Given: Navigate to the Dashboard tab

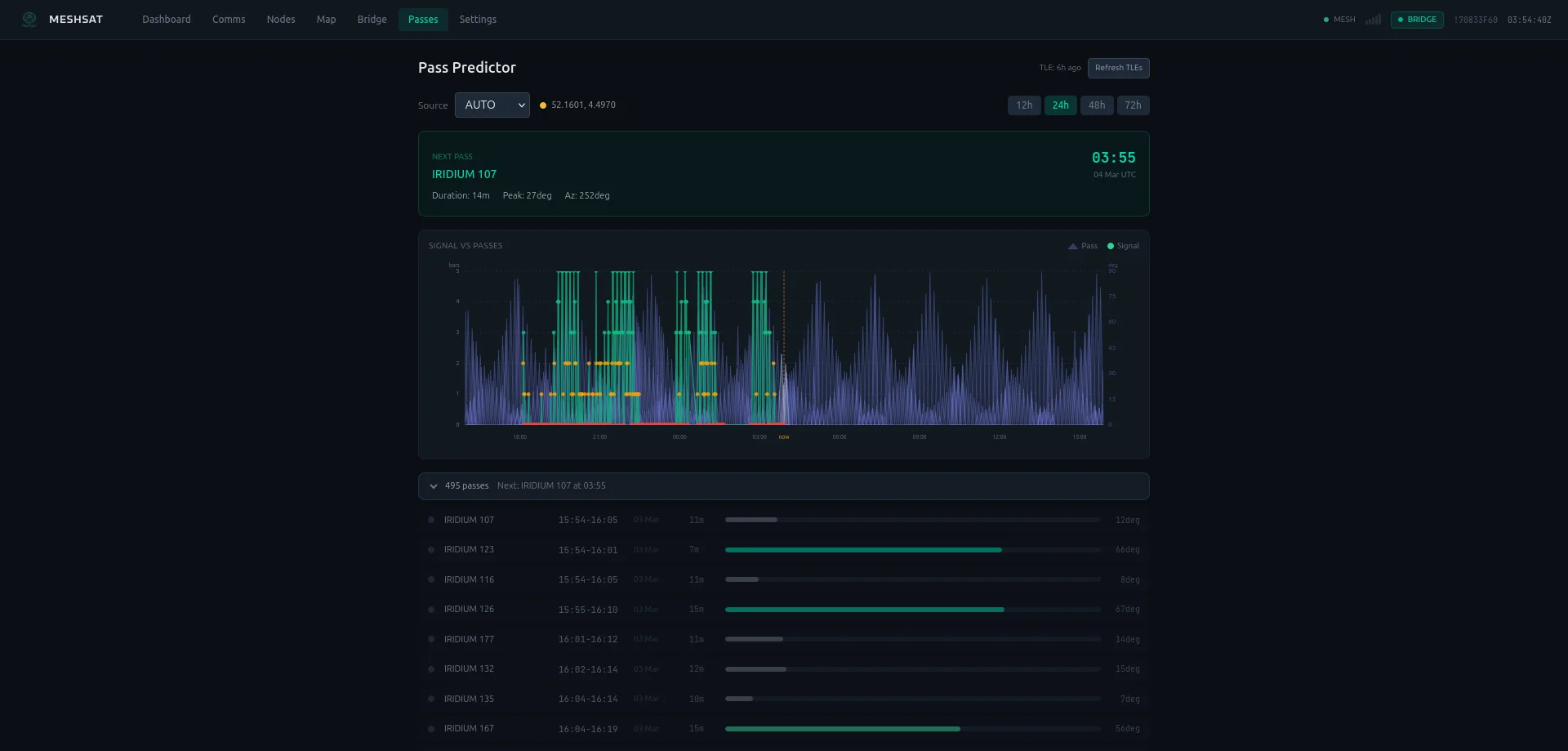Looking at the screenshot, I should [167, 19].
